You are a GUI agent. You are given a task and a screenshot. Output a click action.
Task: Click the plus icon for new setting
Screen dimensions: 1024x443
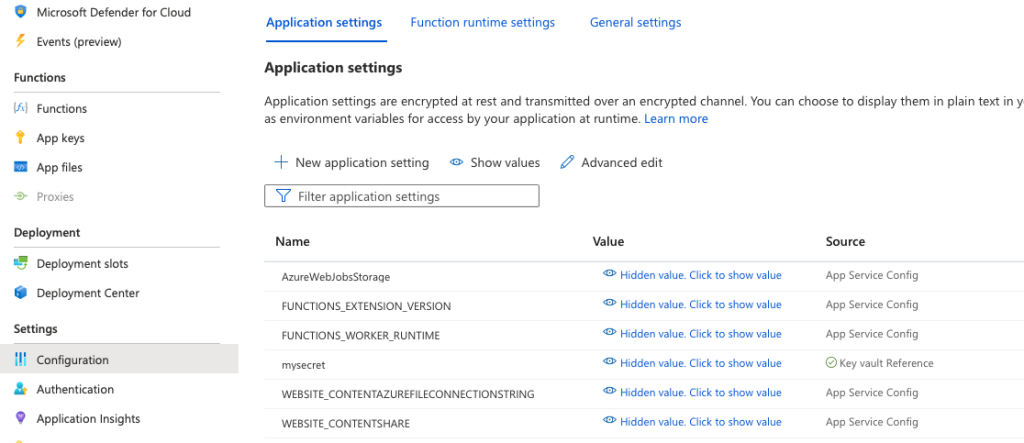click(x=281, y=162)
